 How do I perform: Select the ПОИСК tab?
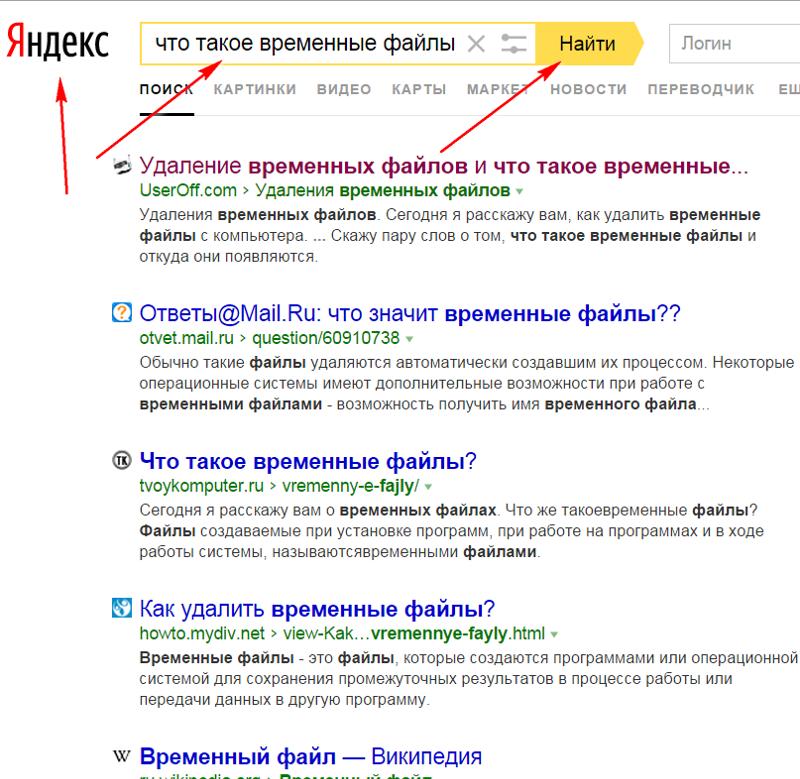tap(166, 89)
